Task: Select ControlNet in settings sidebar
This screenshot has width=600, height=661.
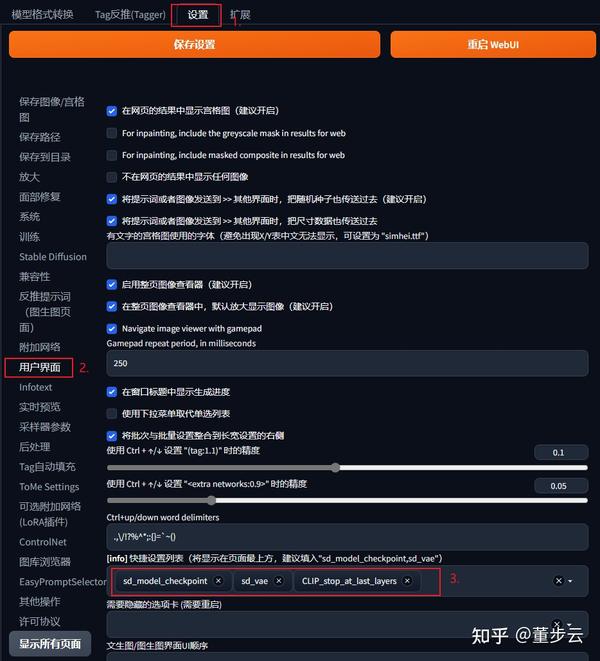Action: coord(43,542)
